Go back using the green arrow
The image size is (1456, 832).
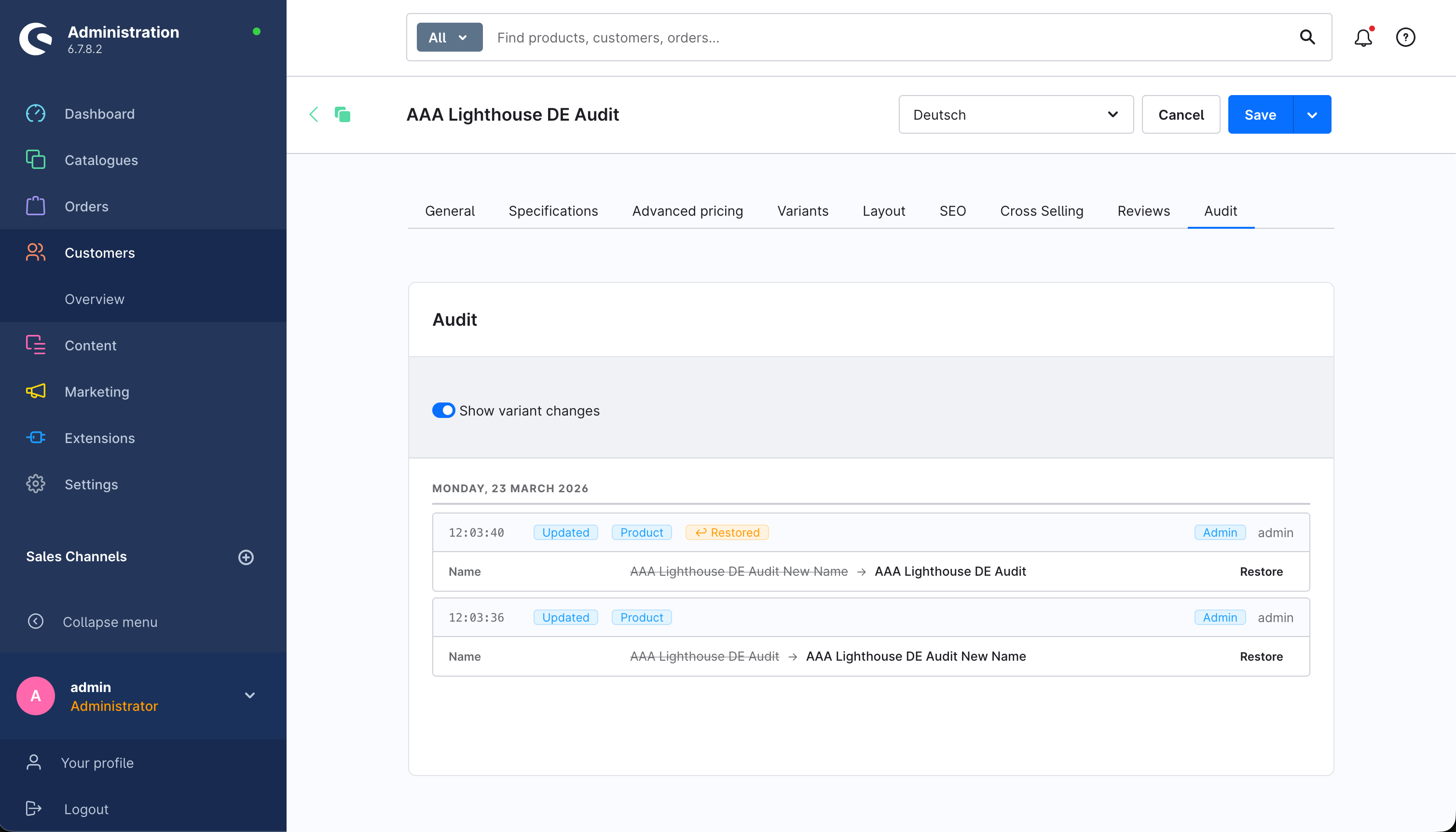pyautogui.click(x=314, y=114)
